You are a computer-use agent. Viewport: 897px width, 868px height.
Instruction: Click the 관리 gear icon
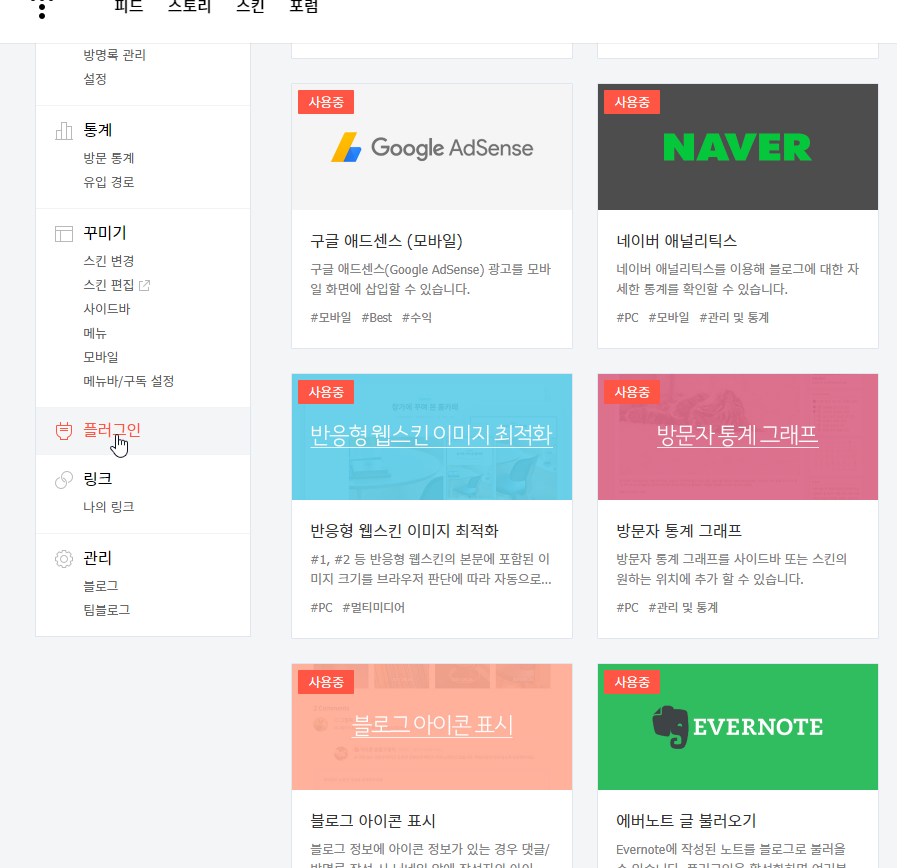pyautogui.click(x=63, y=558)
